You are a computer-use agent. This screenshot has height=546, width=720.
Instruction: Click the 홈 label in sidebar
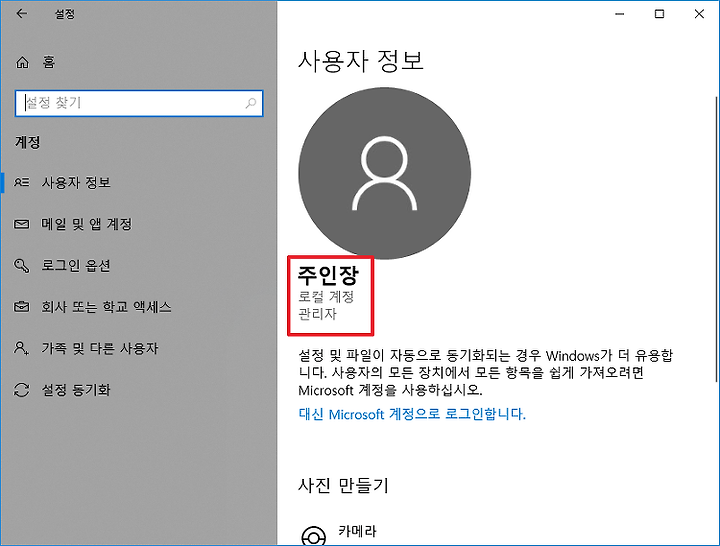49,62
